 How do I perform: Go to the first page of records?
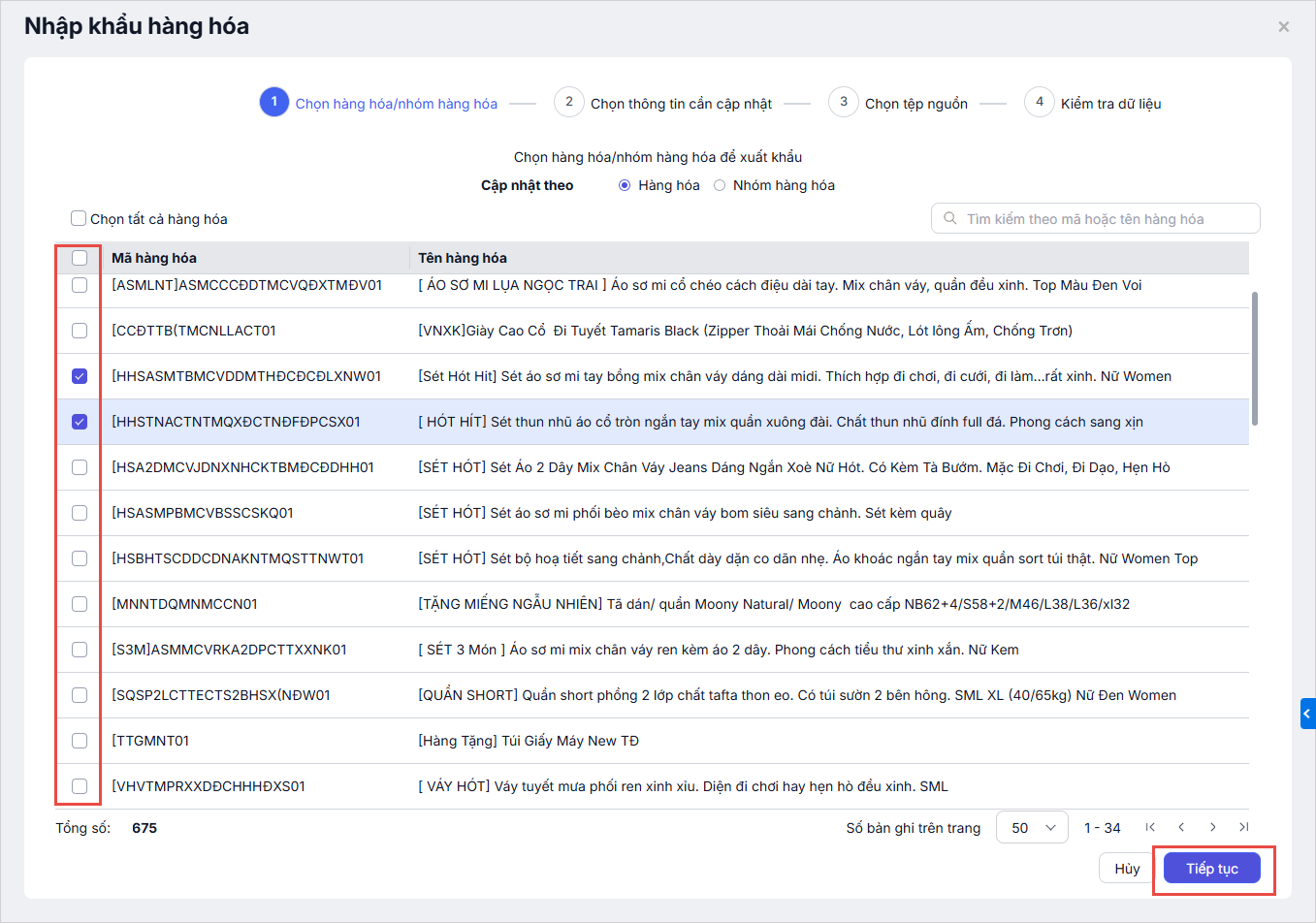[1150, 827]
